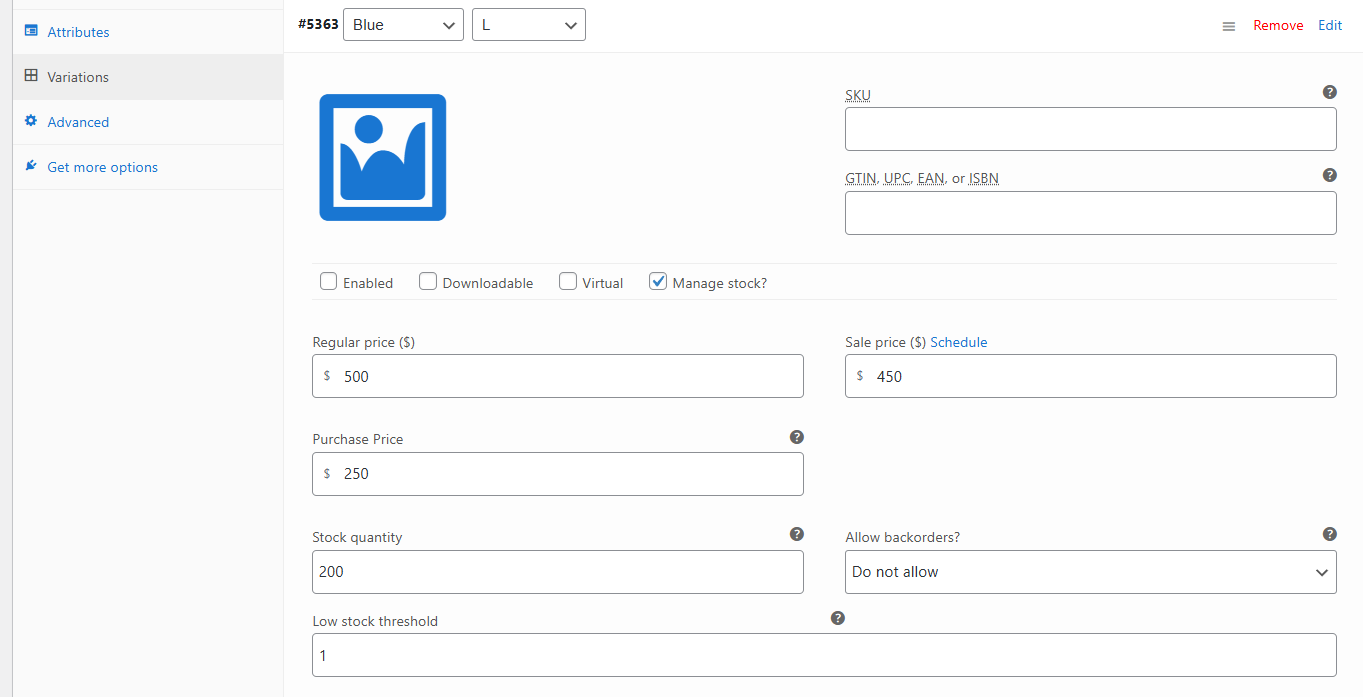Click the help icon for GTIN field
This screenshot has height=697, width=1363.
(1329, 175)
